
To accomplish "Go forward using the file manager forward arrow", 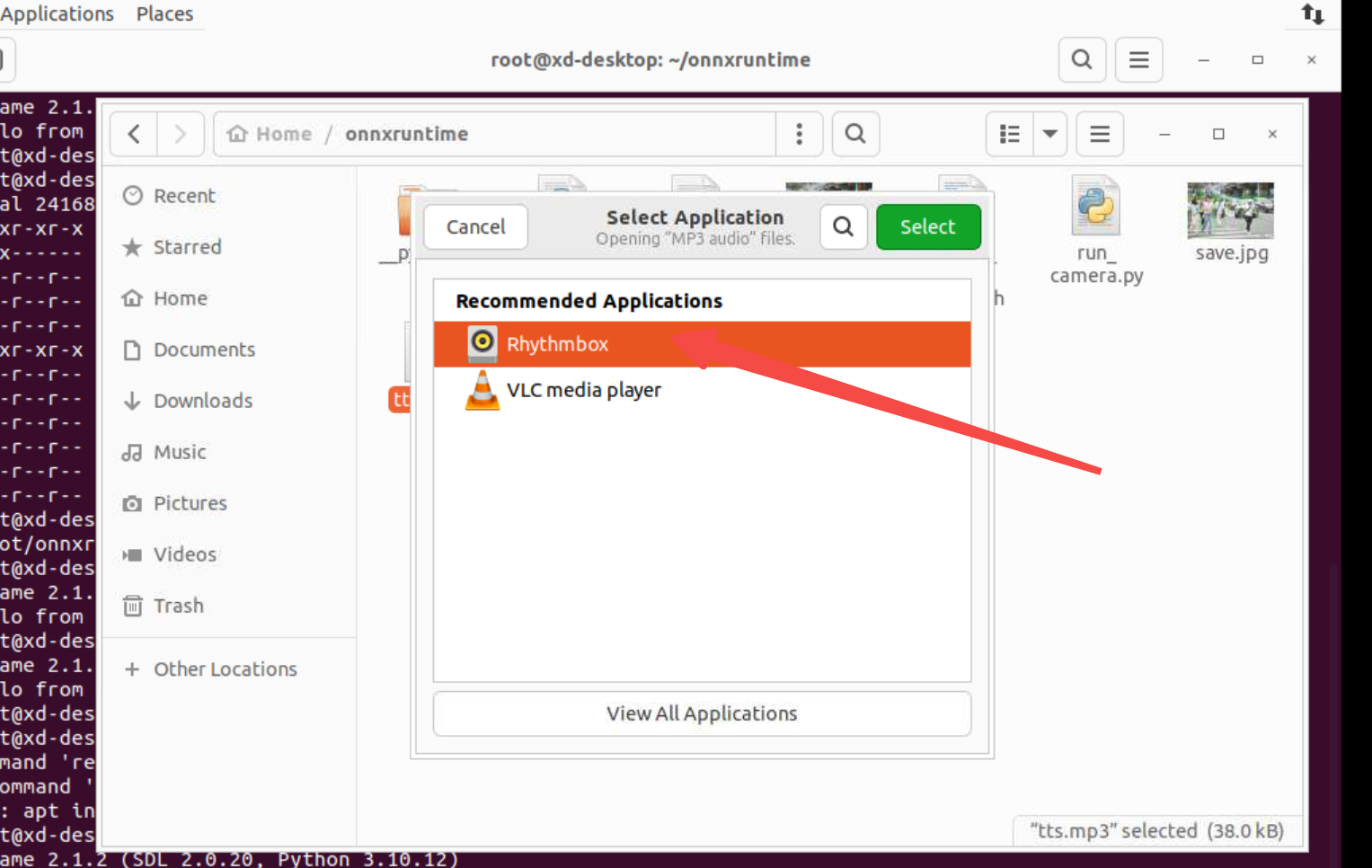I will tap(181, 134).
